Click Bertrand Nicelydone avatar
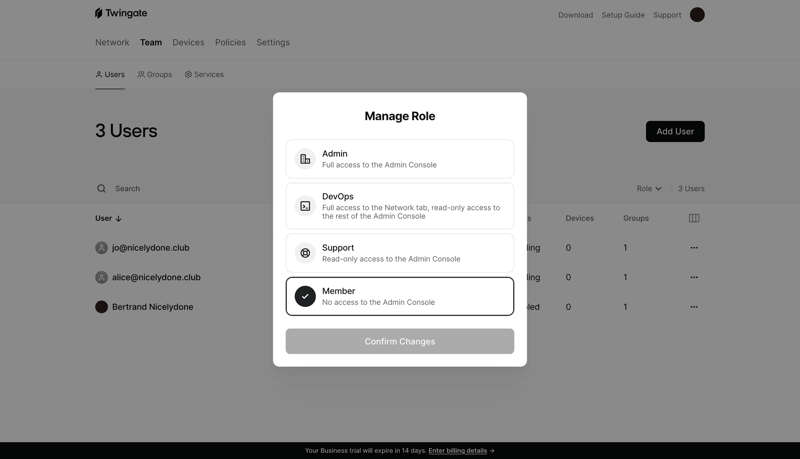The height and width of the screenshot is (459, 800). (102, 307)
